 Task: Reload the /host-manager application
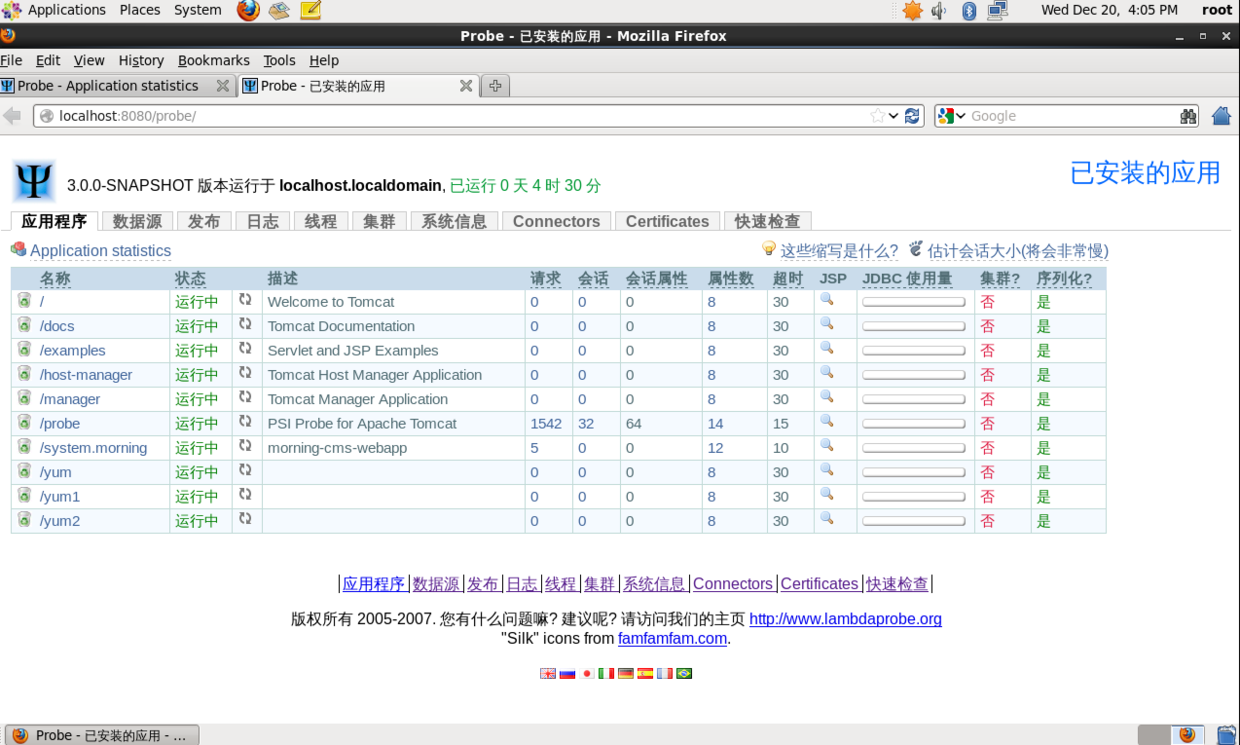coord(245,373)
